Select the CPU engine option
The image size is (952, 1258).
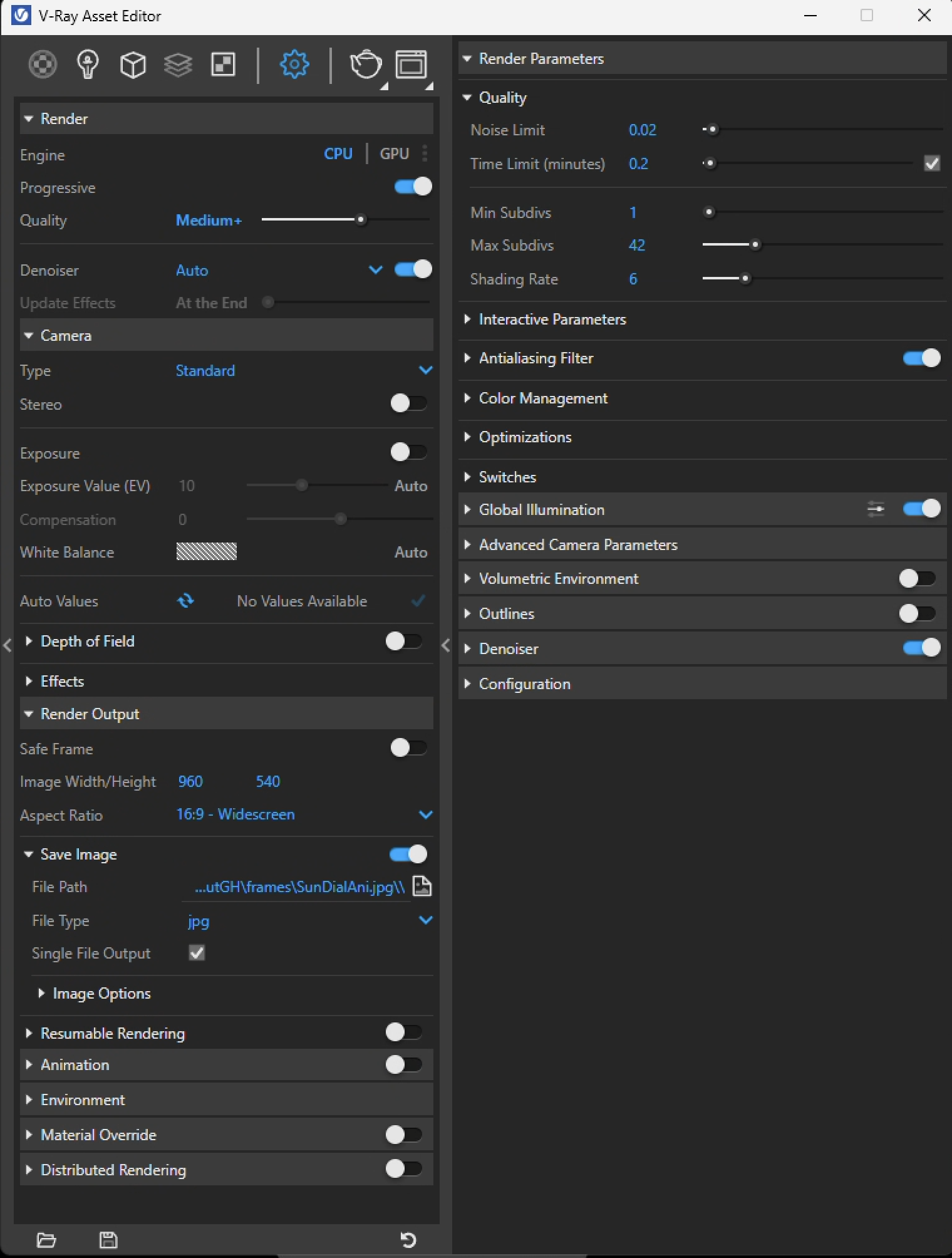coord(338,154)
